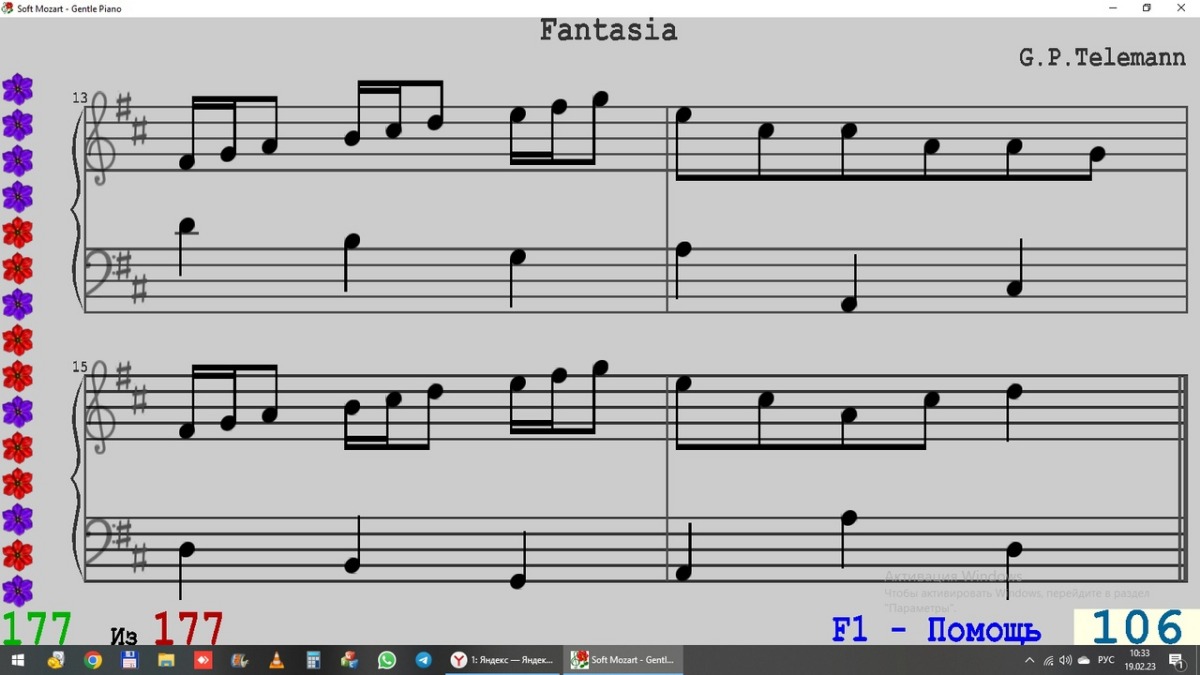The height and width of the screenshot is (675, 1200).
Task: Click the G.P.Telemann composer name
Action: 1102,58
